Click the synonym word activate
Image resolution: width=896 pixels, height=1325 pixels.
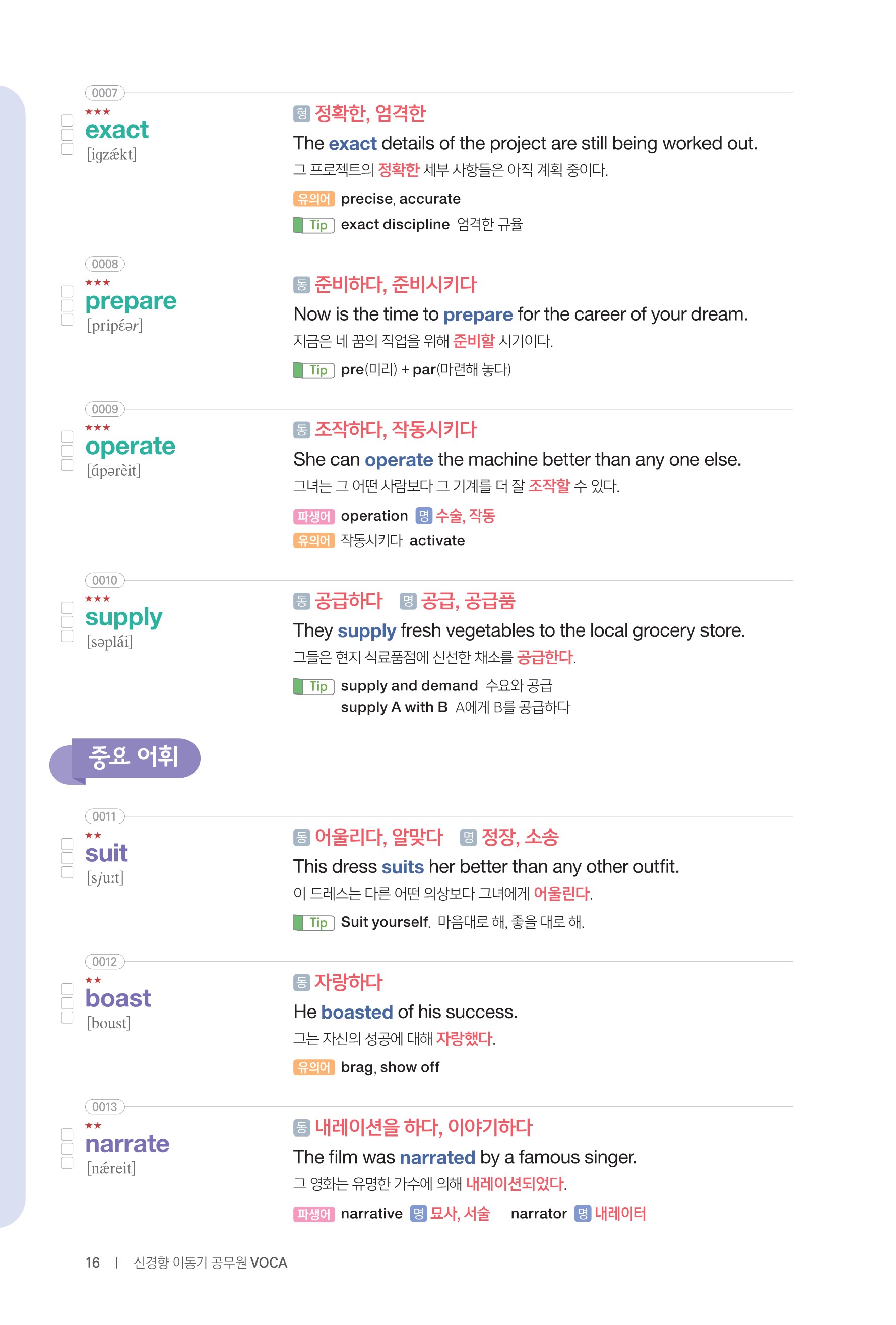pyautogui.click(x=436, y=540)
